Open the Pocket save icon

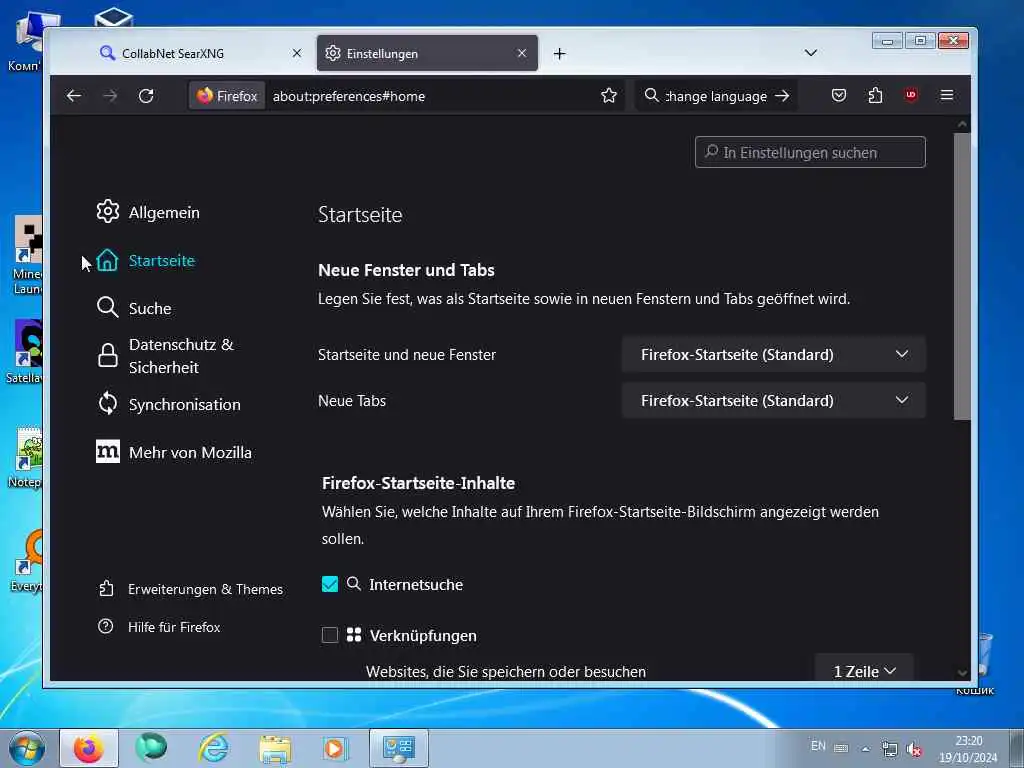pos(839,96)
